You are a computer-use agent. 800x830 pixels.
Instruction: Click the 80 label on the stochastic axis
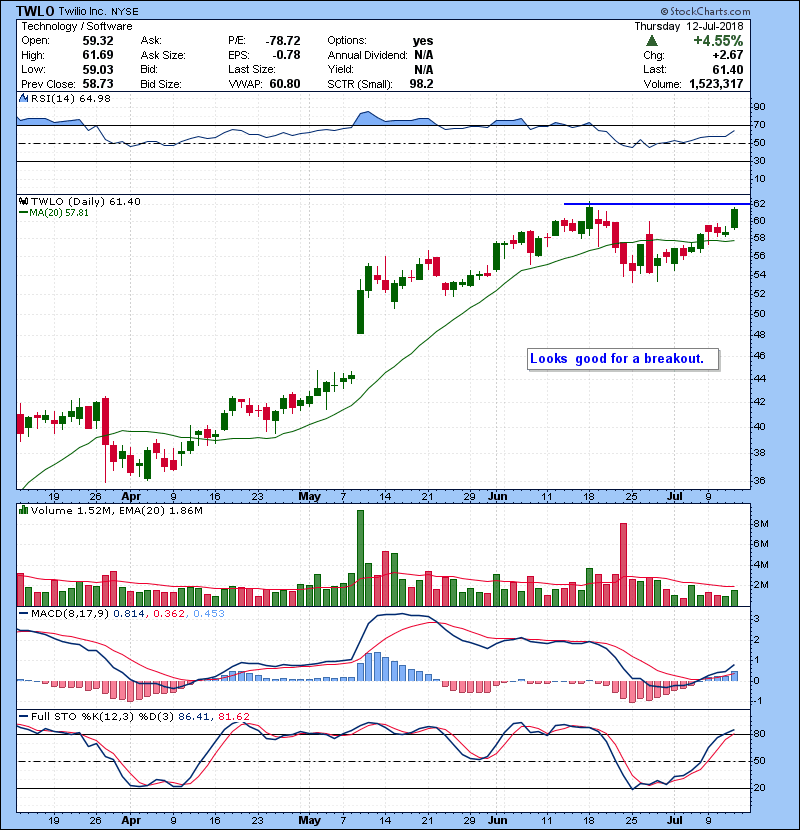pyautogui.click(x=759, y=734)
